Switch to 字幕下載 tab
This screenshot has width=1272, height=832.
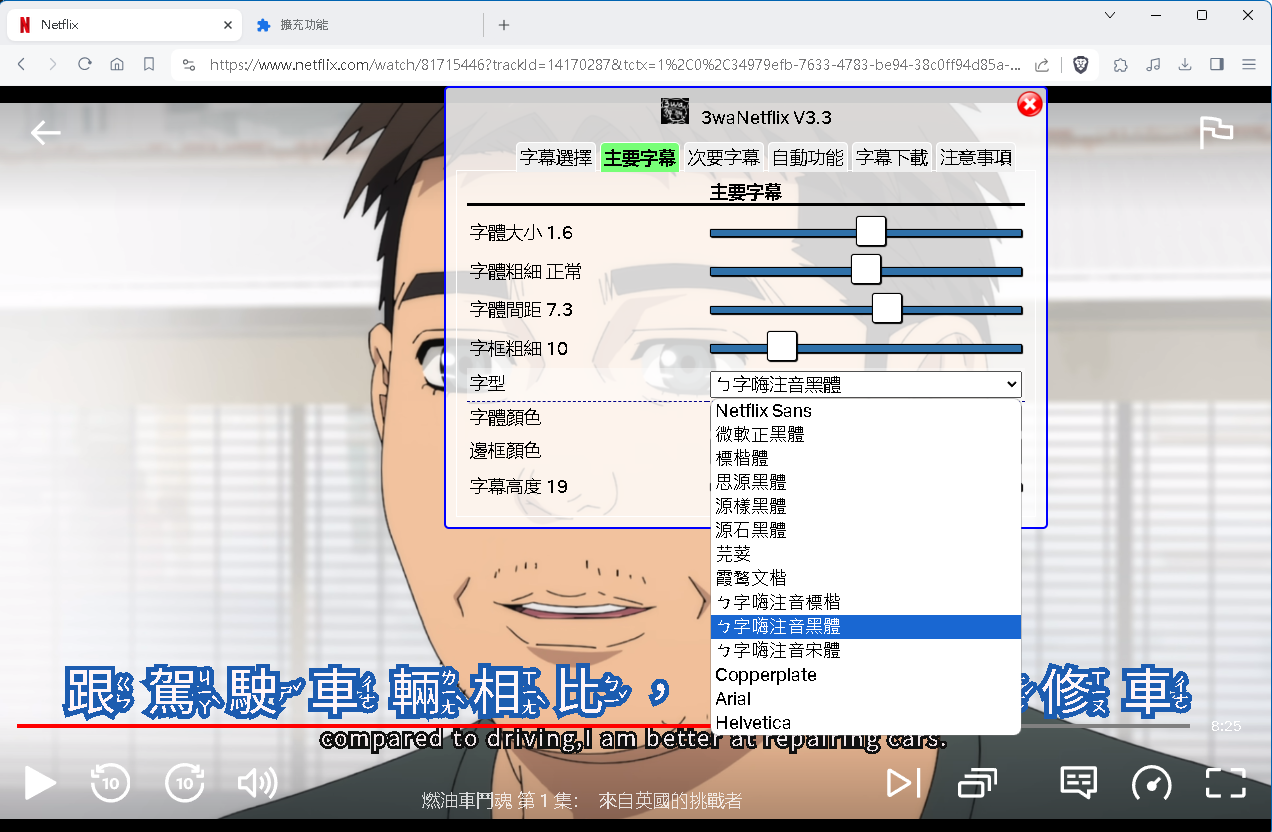[x=892, y=157]
